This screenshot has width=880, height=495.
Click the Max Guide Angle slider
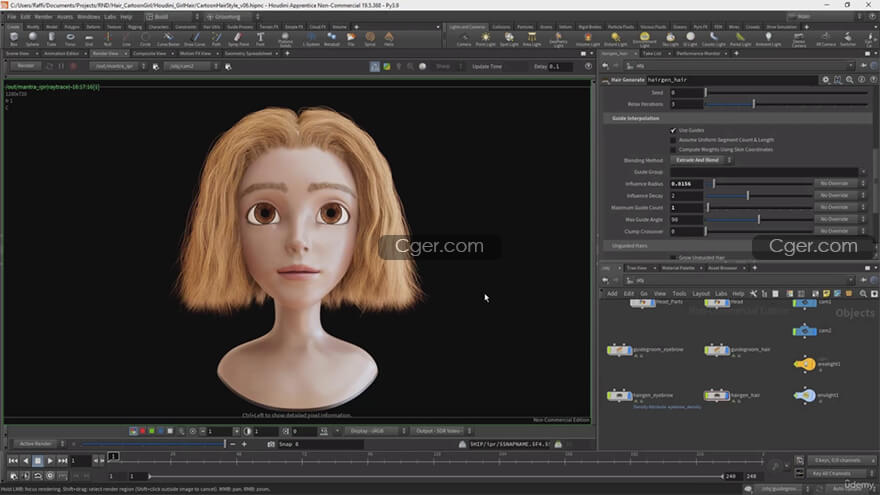pos(757,219)
